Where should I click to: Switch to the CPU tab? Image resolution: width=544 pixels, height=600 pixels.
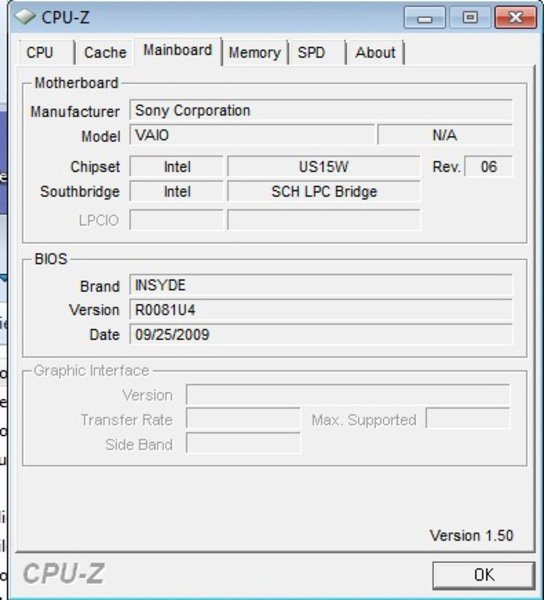coord(46,52)
